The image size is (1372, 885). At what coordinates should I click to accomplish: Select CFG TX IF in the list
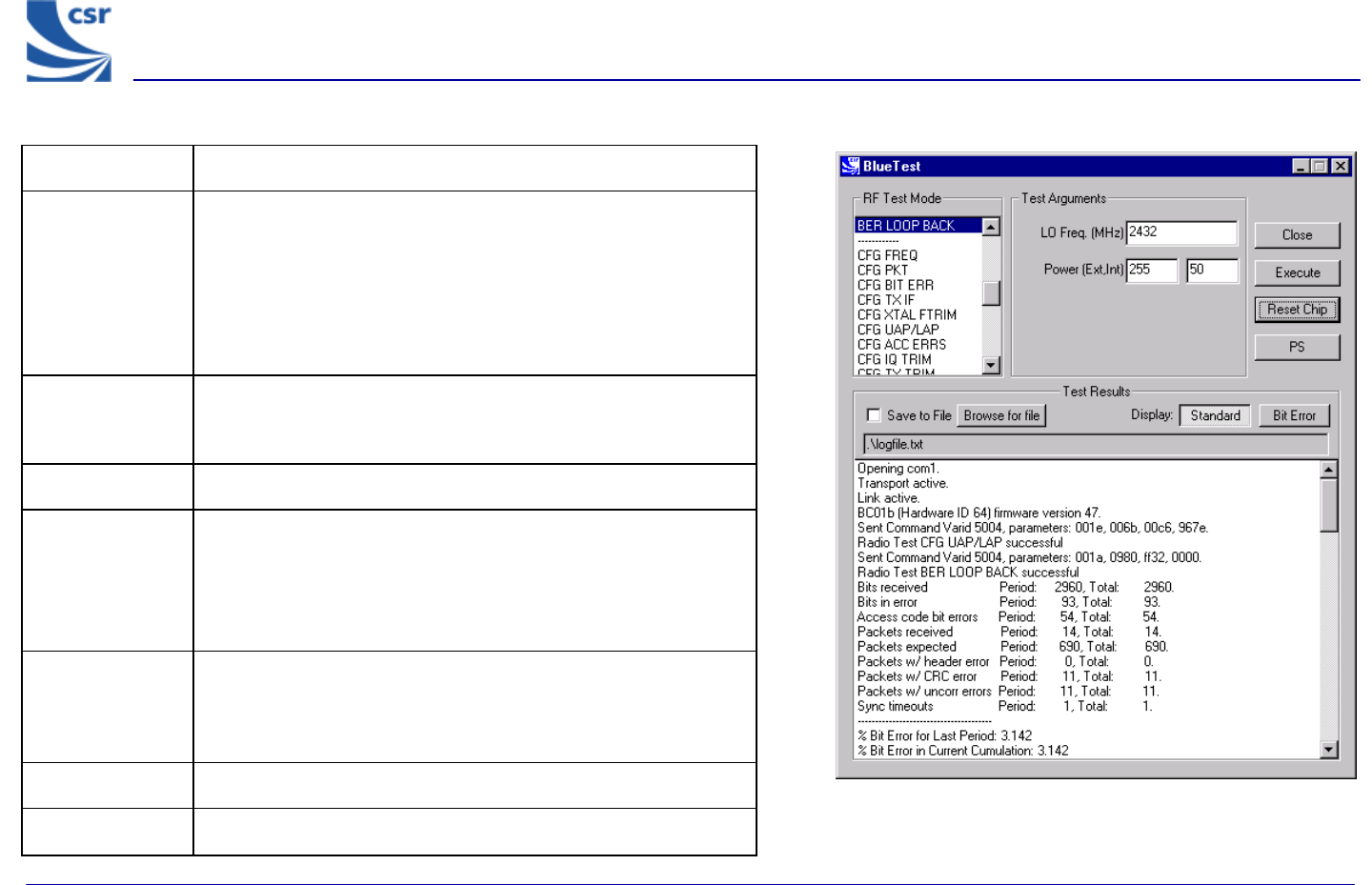click(x=886, y=300)
